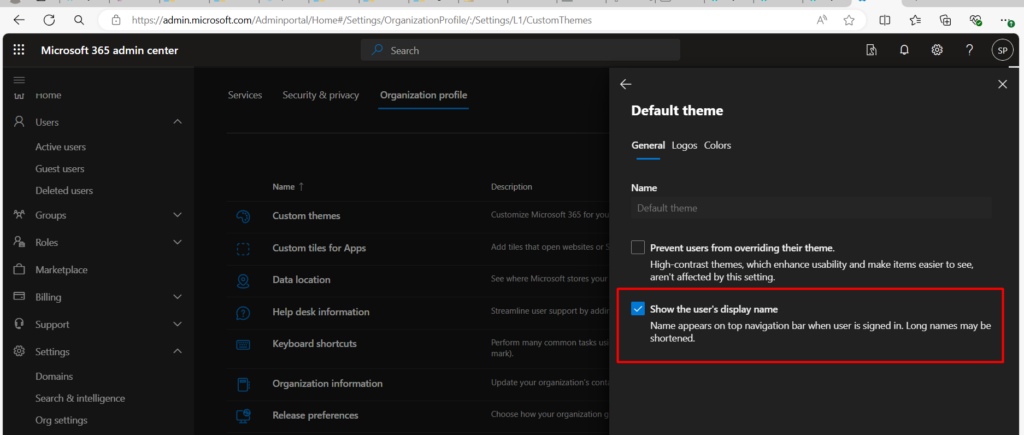Open the help question mark

(x=970, y=50)
